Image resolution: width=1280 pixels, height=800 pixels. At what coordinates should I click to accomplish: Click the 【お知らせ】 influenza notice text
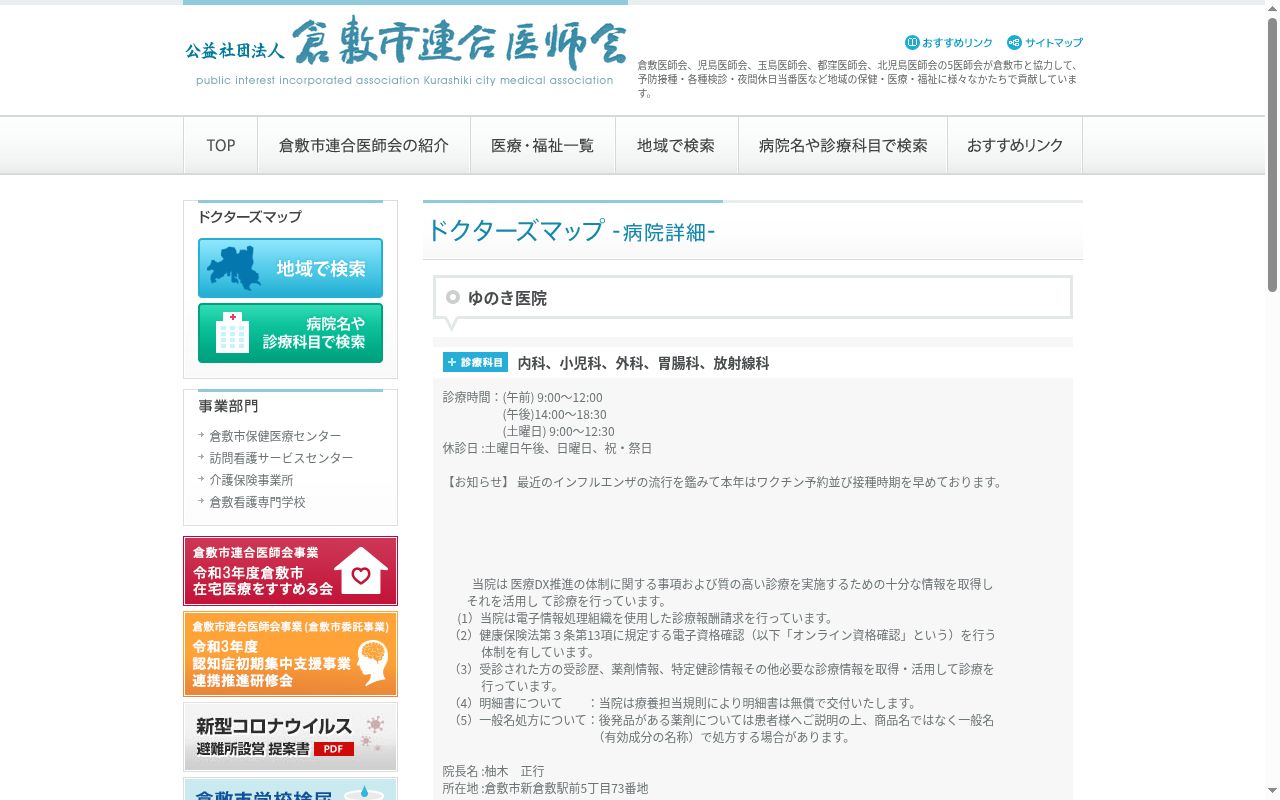722,482
